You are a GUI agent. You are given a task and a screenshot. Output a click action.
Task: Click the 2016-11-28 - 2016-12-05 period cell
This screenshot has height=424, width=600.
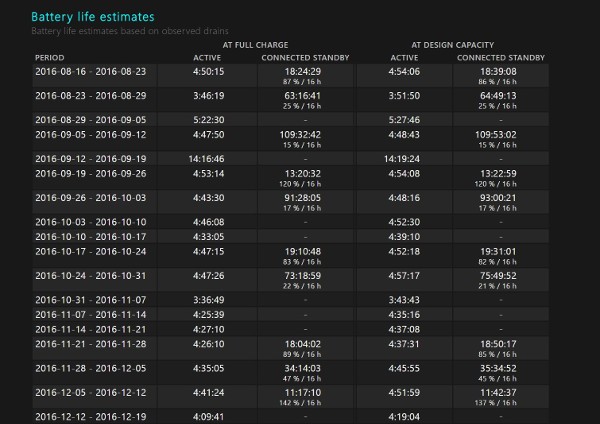pyautogui.click(x=91, y=367)
